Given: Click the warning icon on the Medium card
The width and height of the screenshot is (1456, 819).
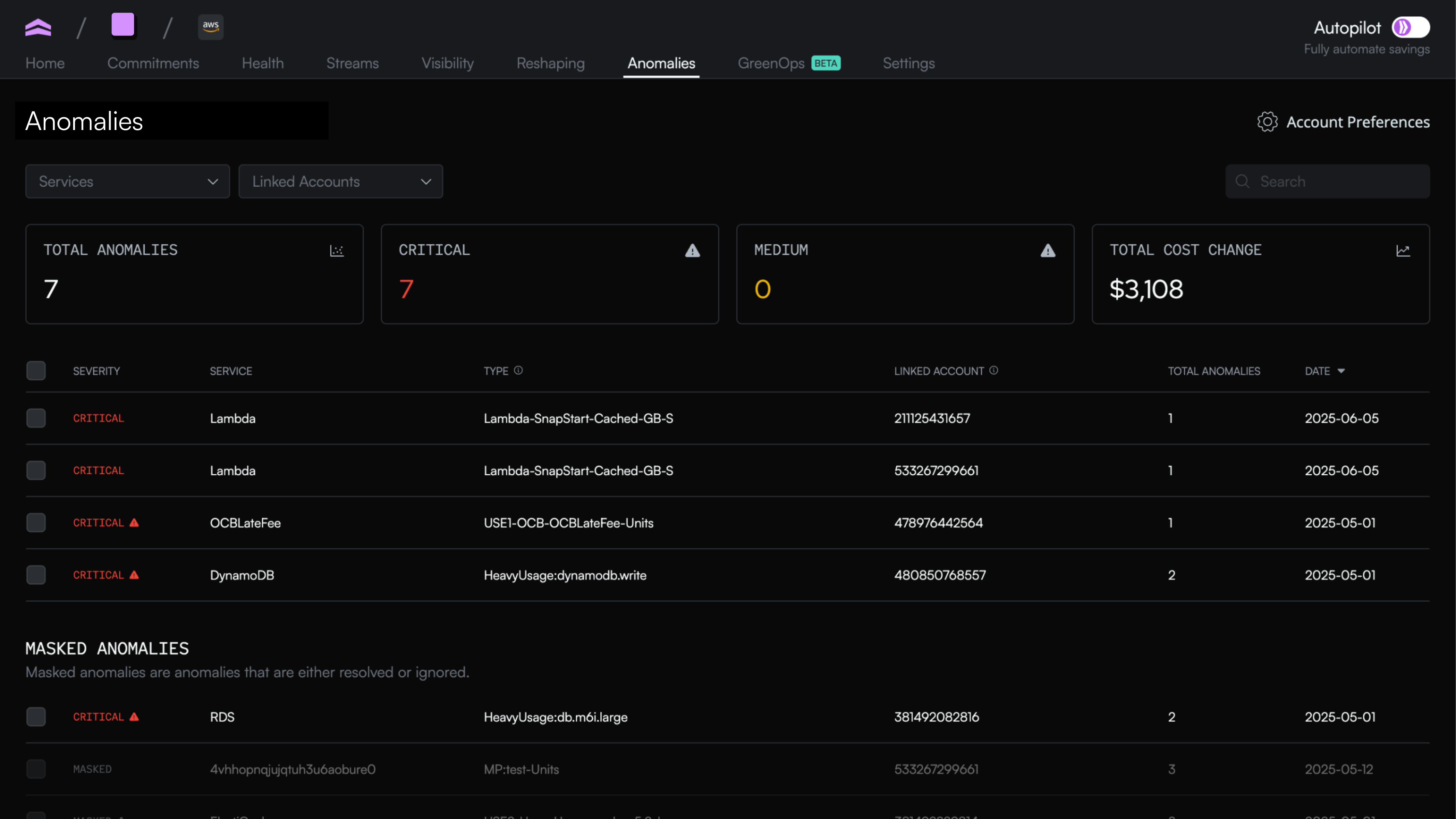Looking at the screenshot, I should (x=1048, y=250).
